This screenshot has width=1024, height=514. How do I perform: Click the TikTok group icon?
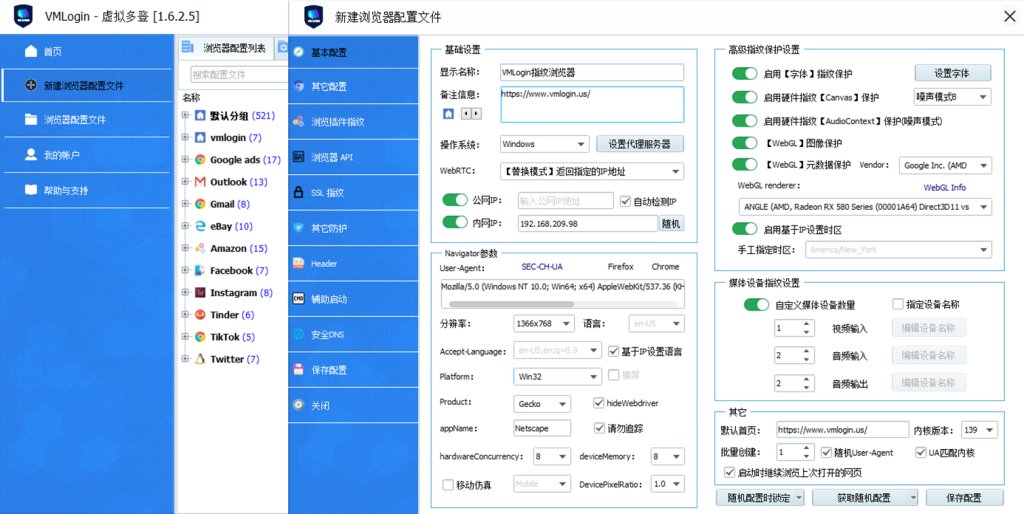click(200, 337)
